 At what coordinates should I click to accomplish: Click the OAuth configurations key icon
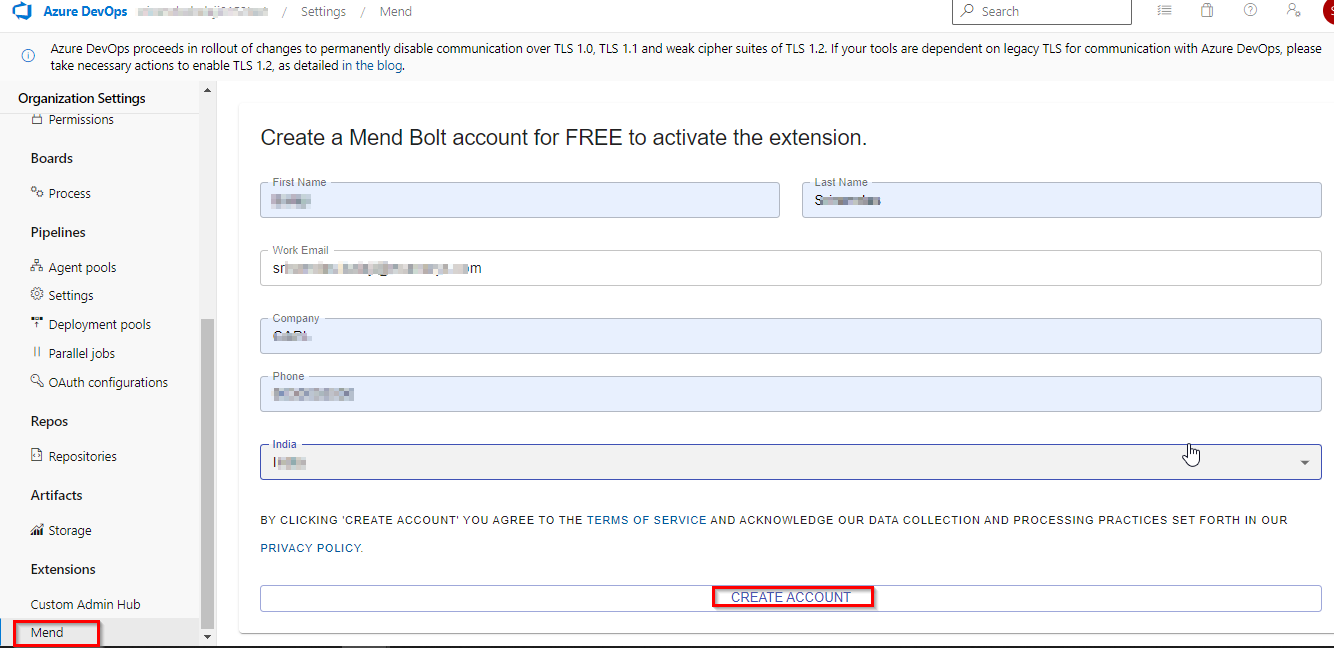click(x=37, y=381)
